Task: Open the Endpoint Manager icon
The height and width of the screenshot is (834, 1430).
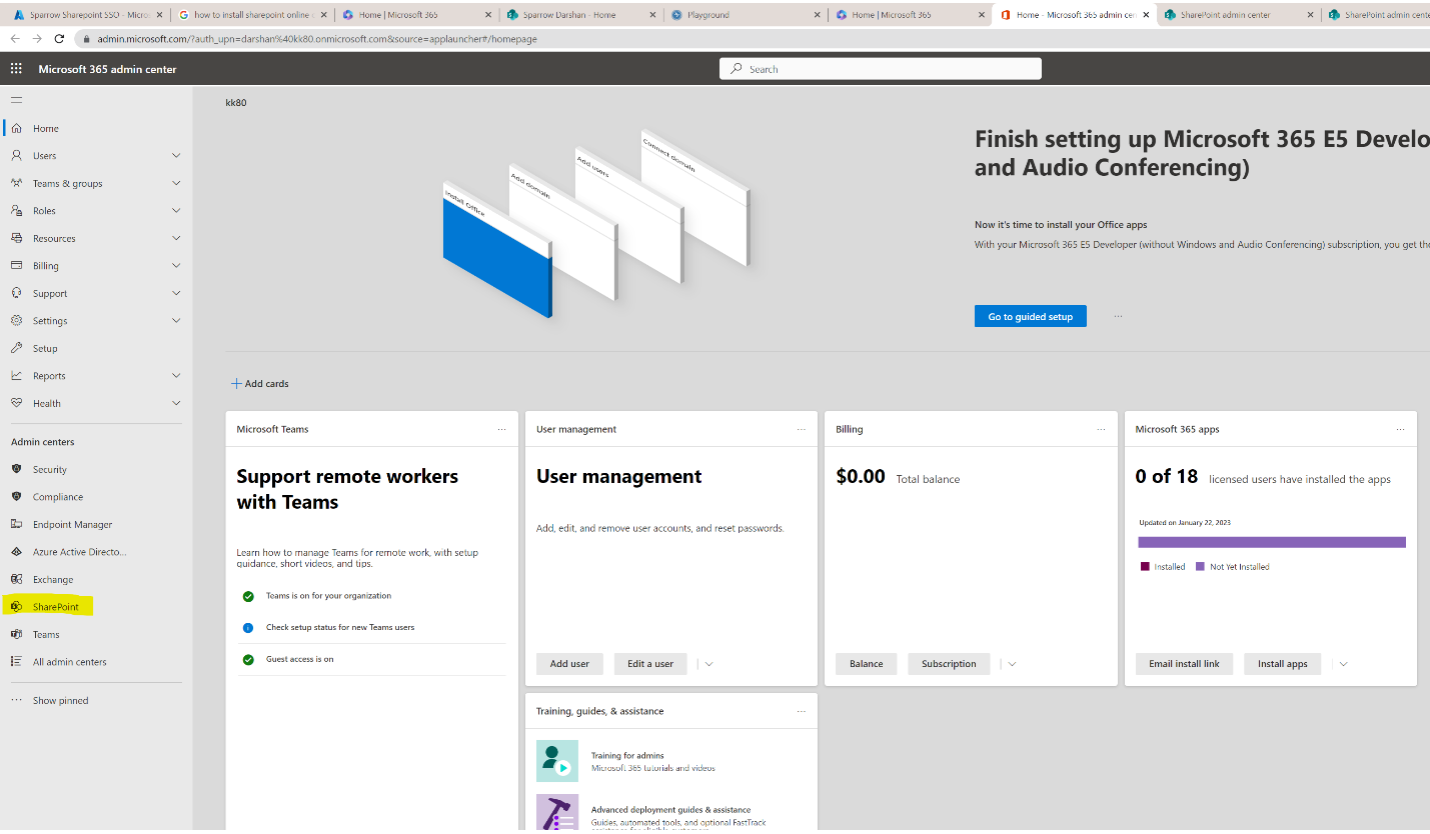Action: [16, 524]
